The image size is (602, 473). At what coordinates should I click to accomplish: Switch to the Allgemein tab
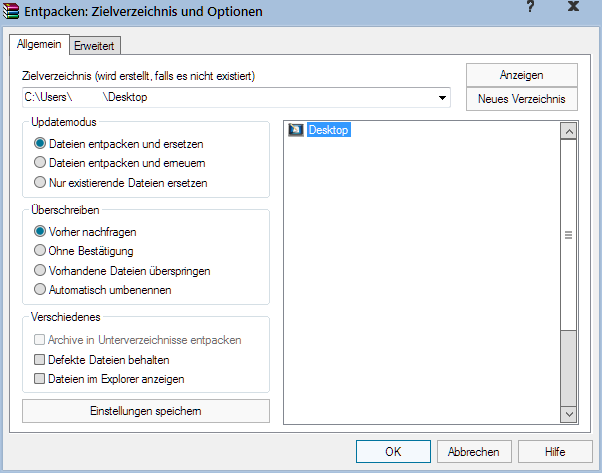[x=40, y=44]
